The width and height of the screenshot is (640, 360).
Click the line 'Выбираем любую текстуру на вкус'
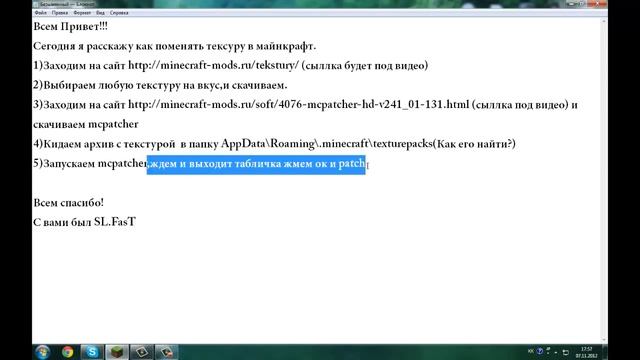click(x=132, y=85)
